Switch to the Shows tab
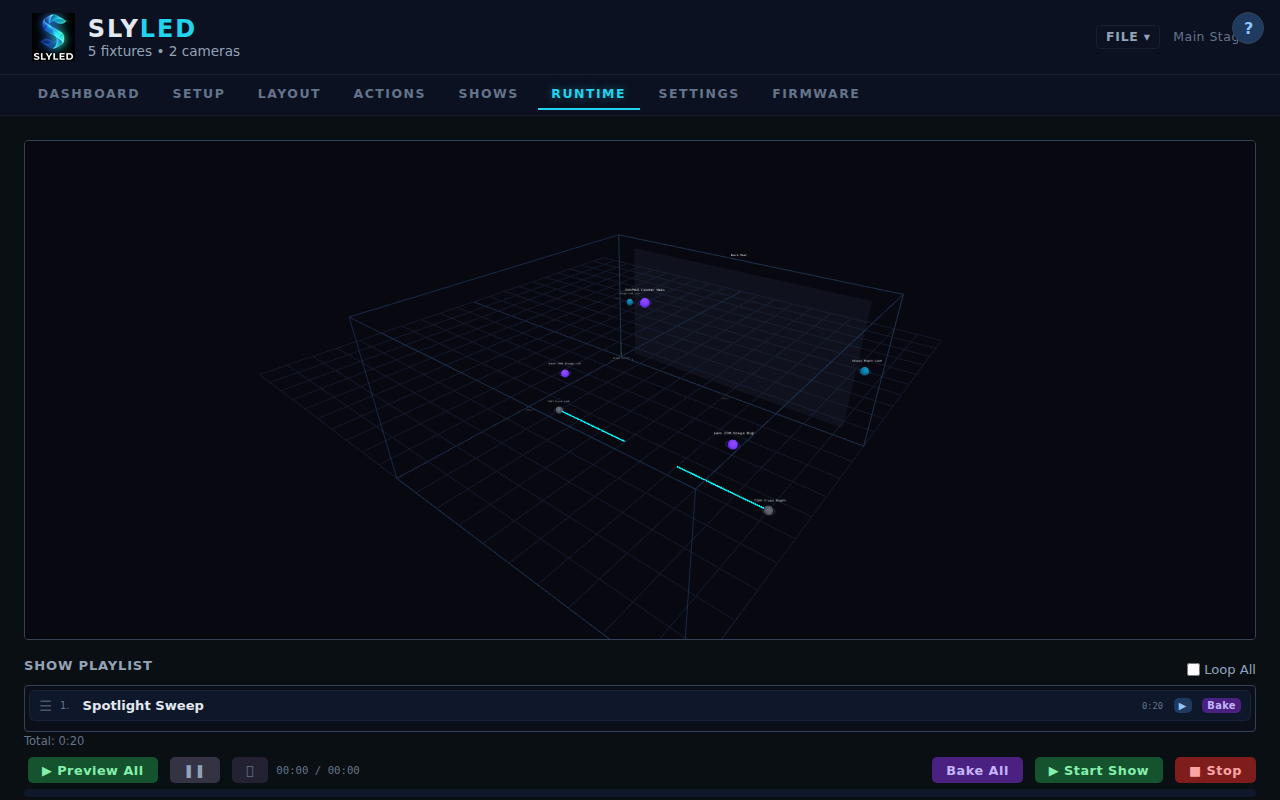 click(488, 94)
